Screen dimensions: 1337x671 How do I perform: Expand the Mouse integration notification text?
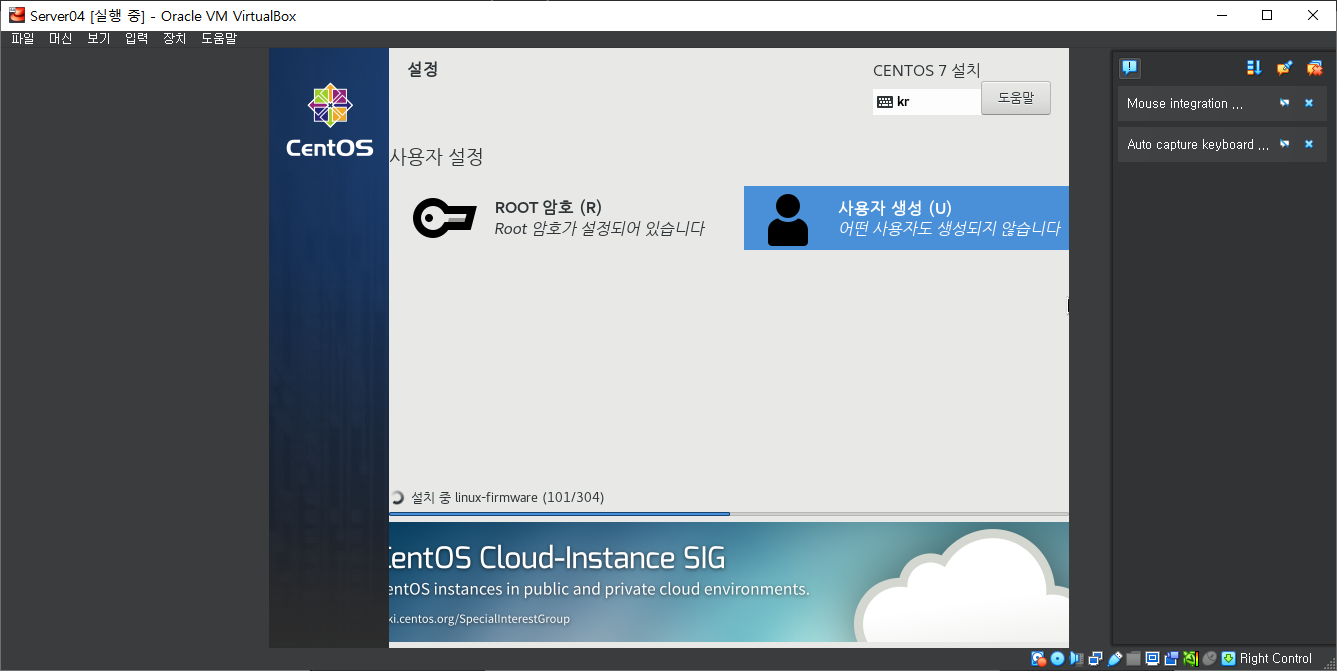coord(1185,103)
